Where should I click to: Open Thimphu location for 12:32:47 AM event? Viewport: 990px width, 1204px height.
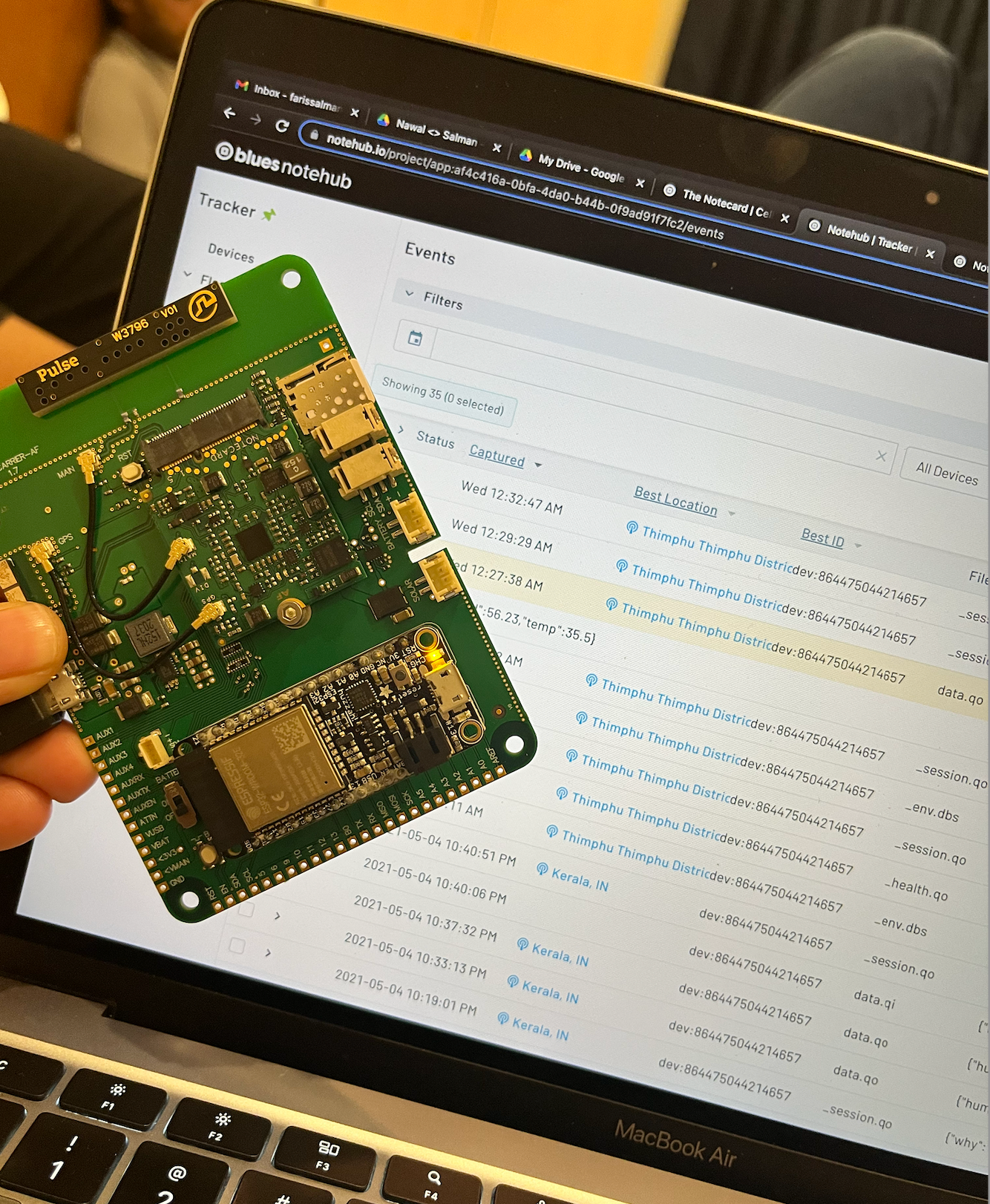coord(717,549)
